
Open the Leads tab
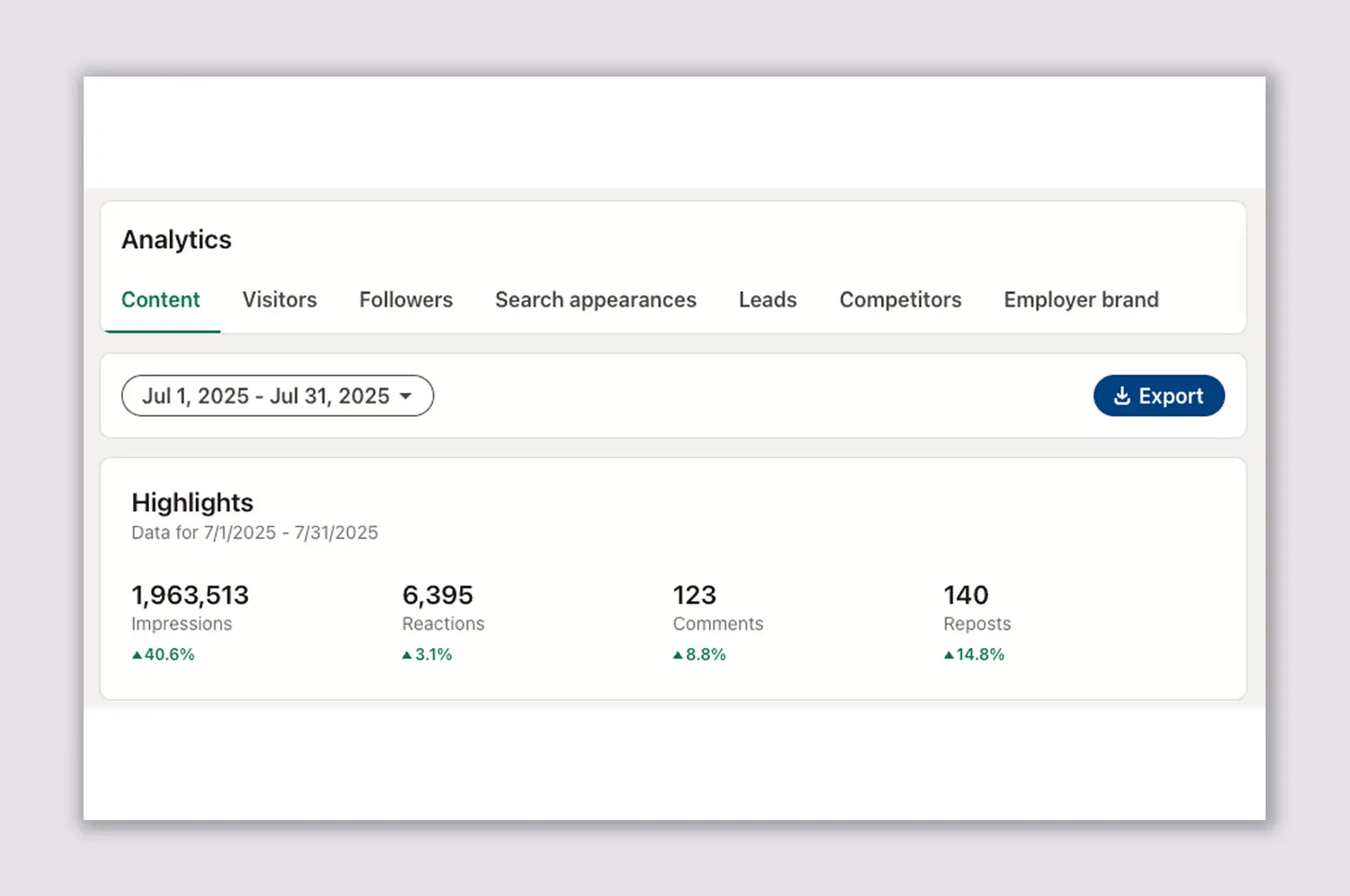click(x=767, y=300)
